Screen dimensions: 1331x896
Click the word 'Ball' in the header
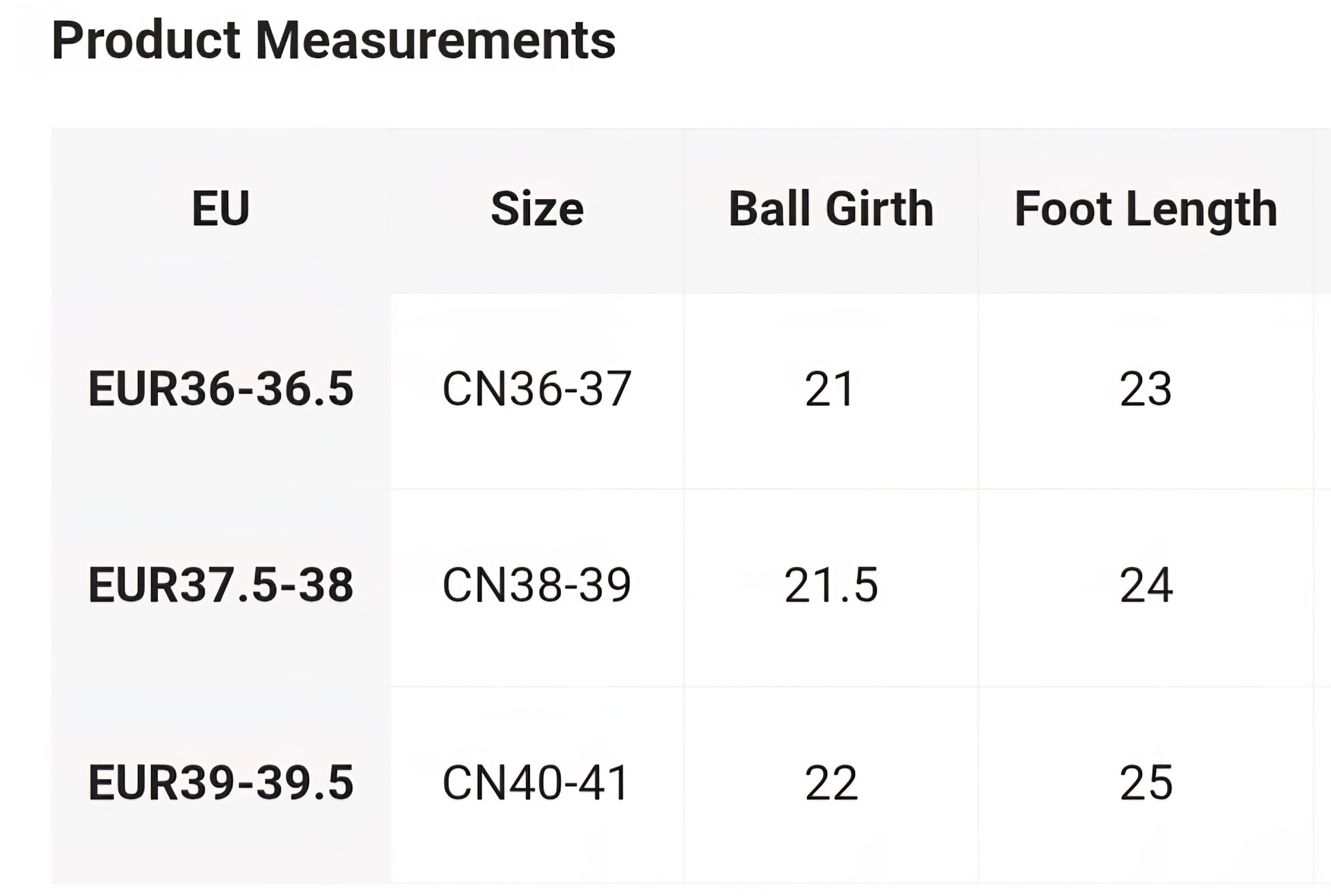(x=771, y=209)
